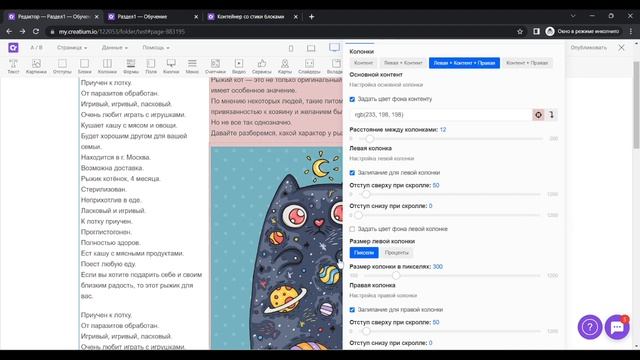Screen dimensions: 640x360
Task: Reload the browser page
Action: click(x=36, y=31)
